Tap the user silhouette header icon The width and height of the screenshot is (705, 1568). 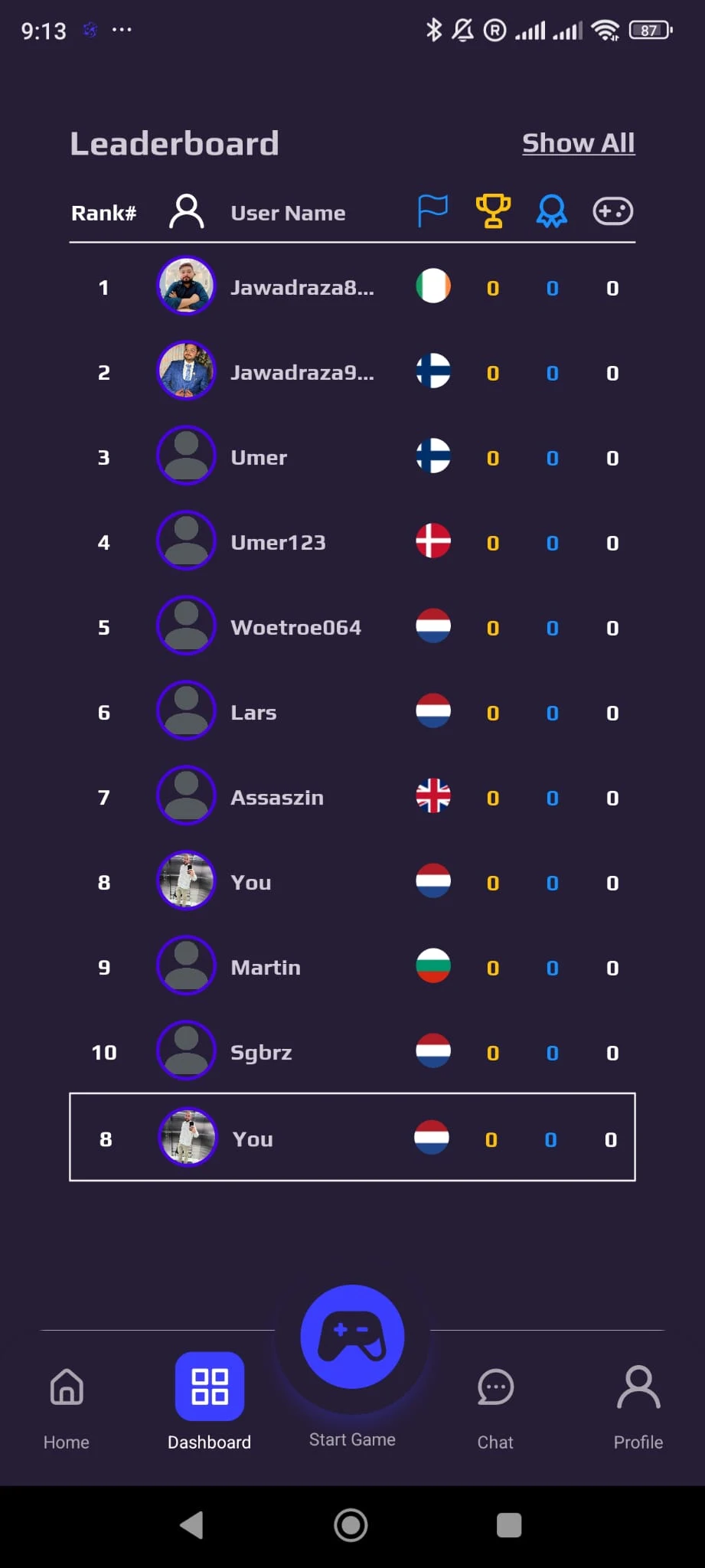coord(186,211)
